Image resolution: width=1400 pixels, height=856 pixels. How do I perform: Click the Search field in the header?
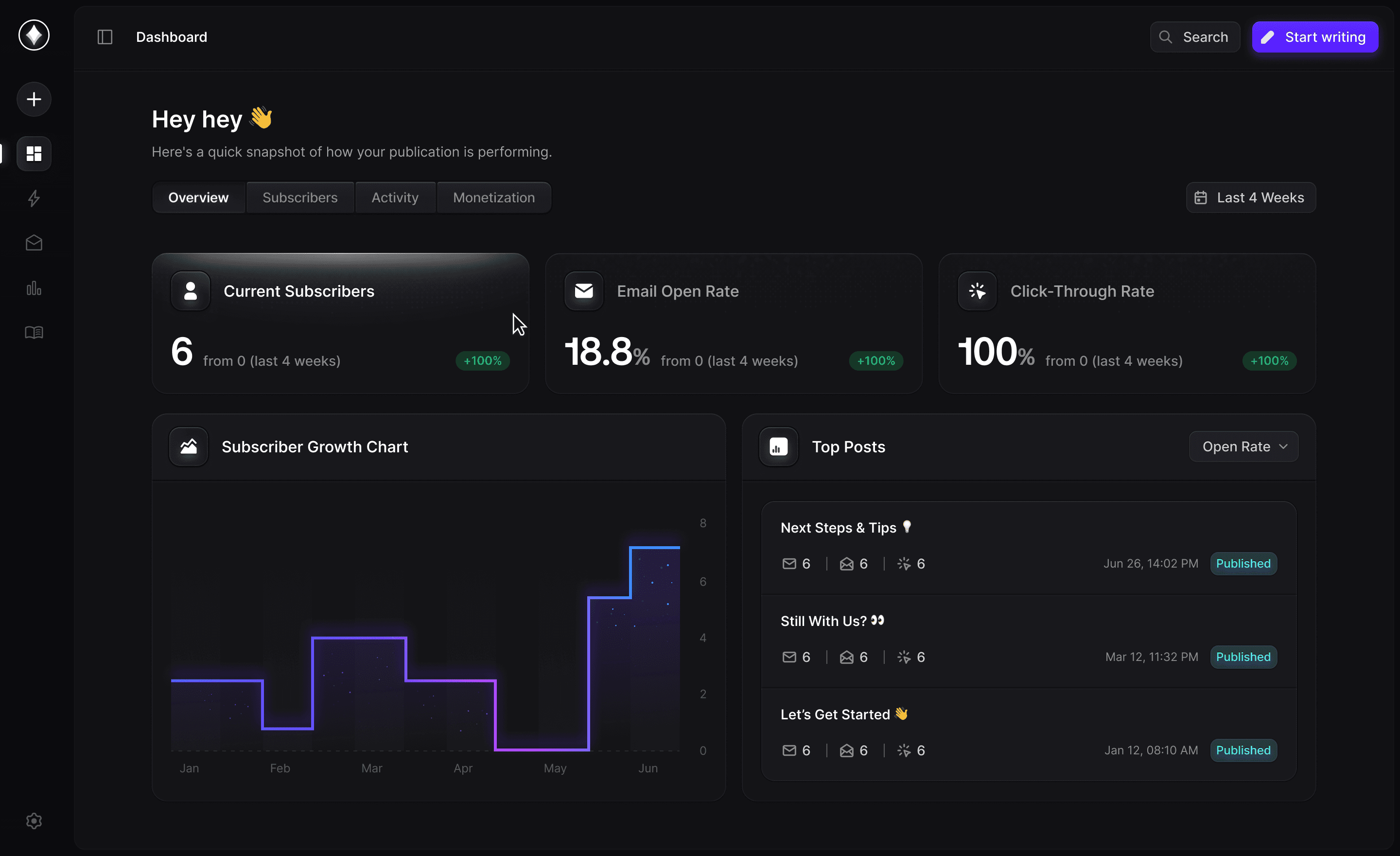[1195, 37]
